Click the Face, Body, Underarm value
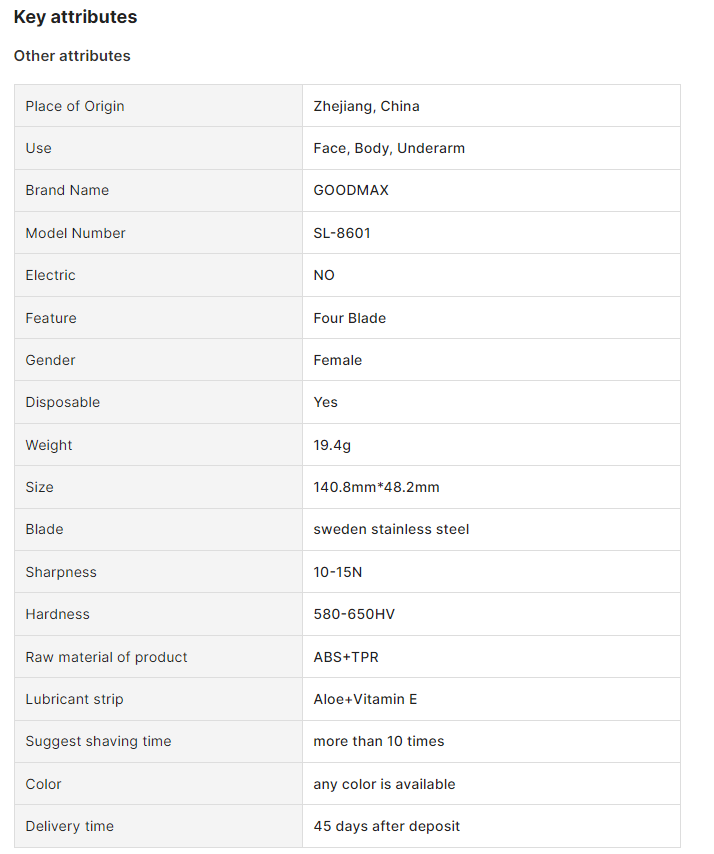This screenshot has height=854, width=714. (389, 148)
